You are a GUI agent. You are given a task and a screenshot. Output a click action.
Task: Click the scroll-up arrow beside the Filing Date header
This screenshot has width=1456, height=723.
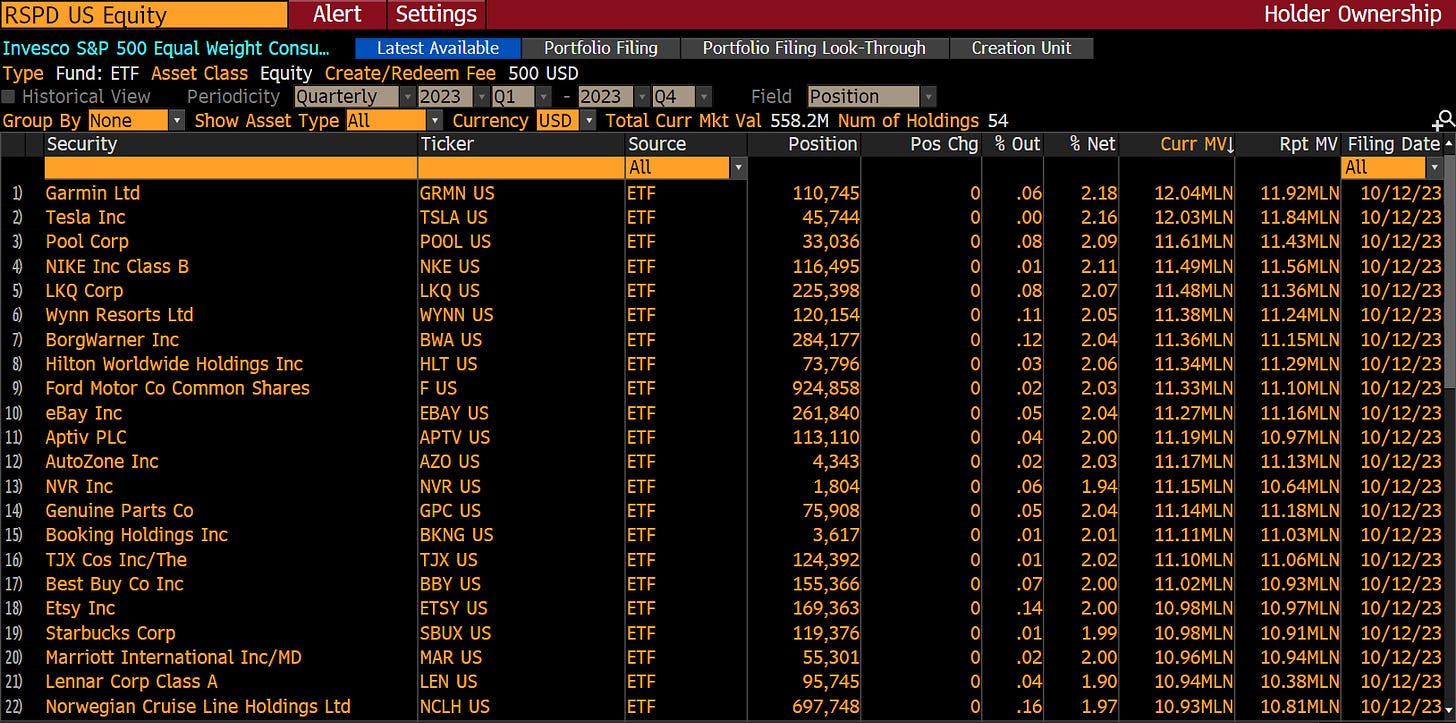point(1450,144)
